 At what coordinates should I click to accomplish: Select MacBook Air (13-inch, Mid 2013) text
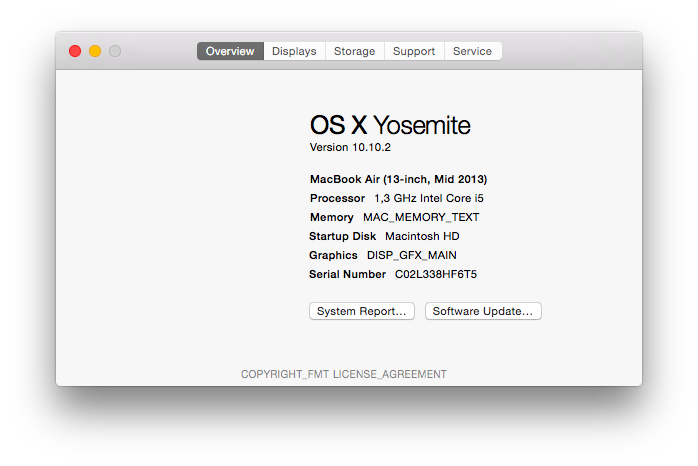pyautogui.click(x=398, y=179)
